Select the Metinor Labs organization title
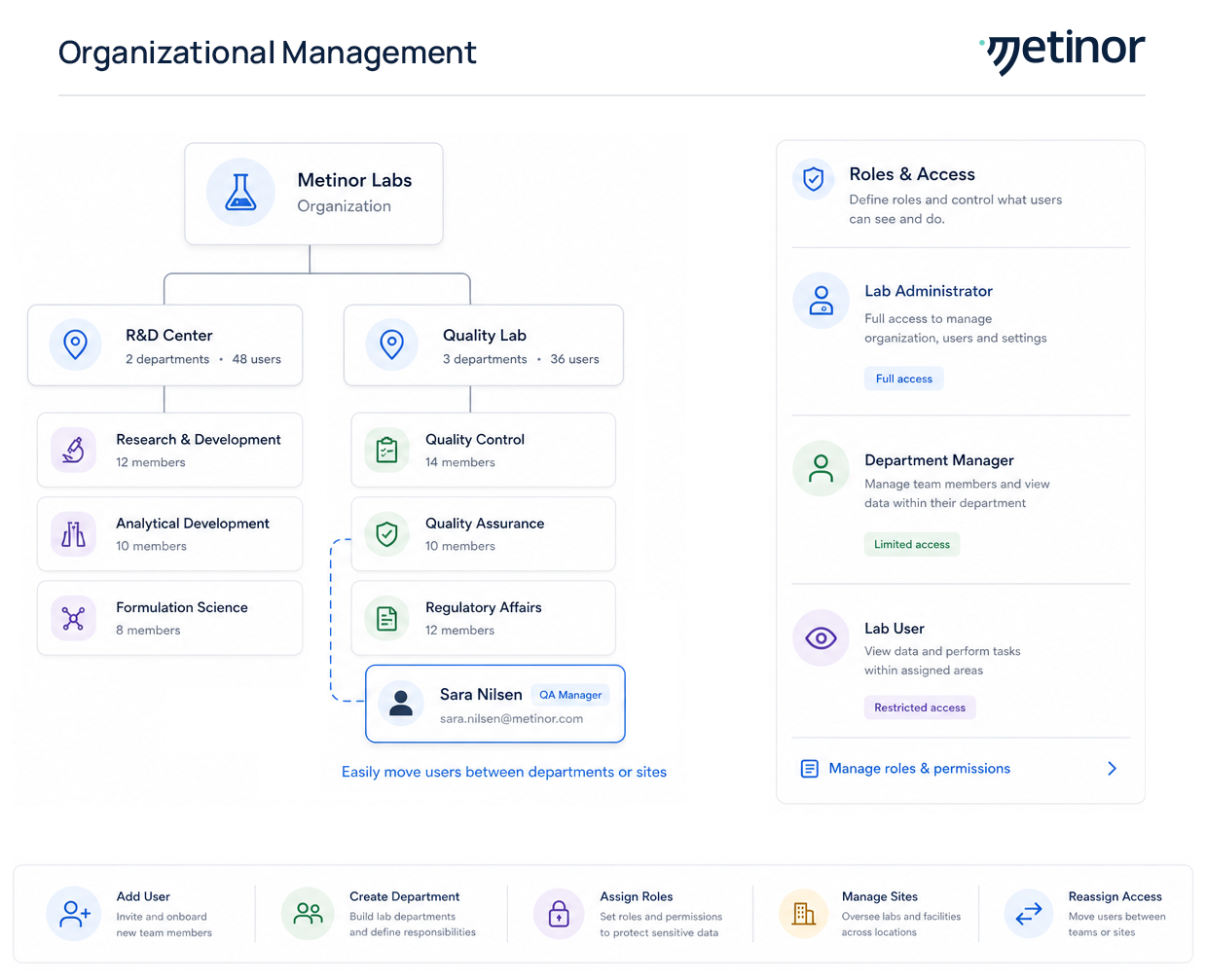Viewport: 1206px width, 980px height. click(354, 180)
